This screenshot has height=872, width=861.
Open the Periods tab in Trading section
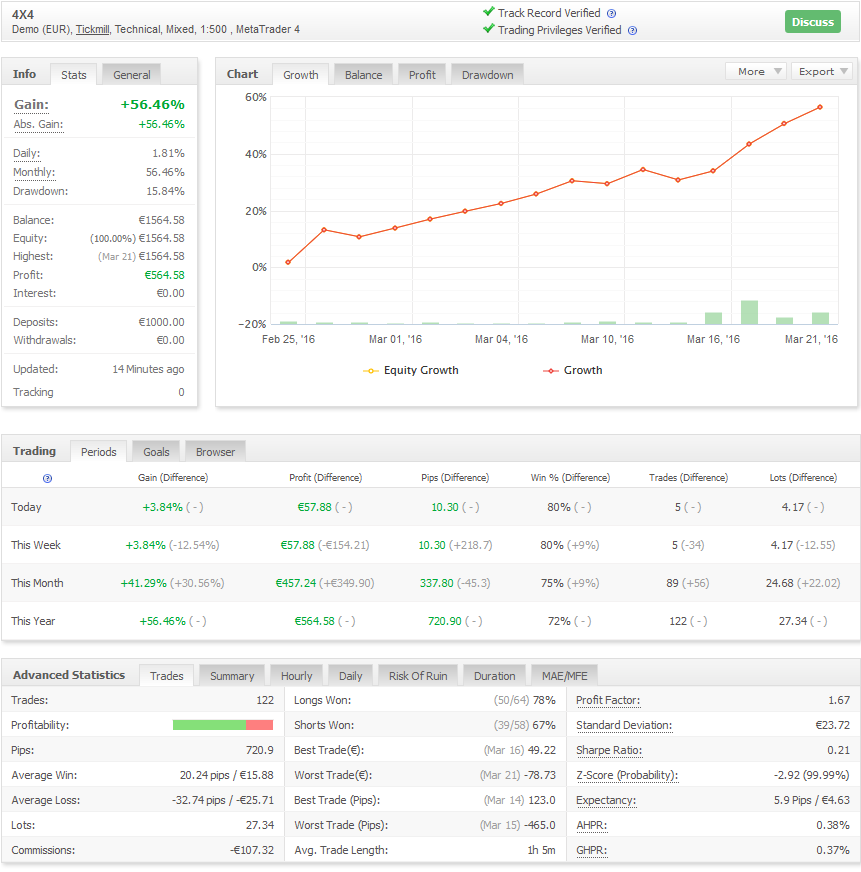pos(98,452)
